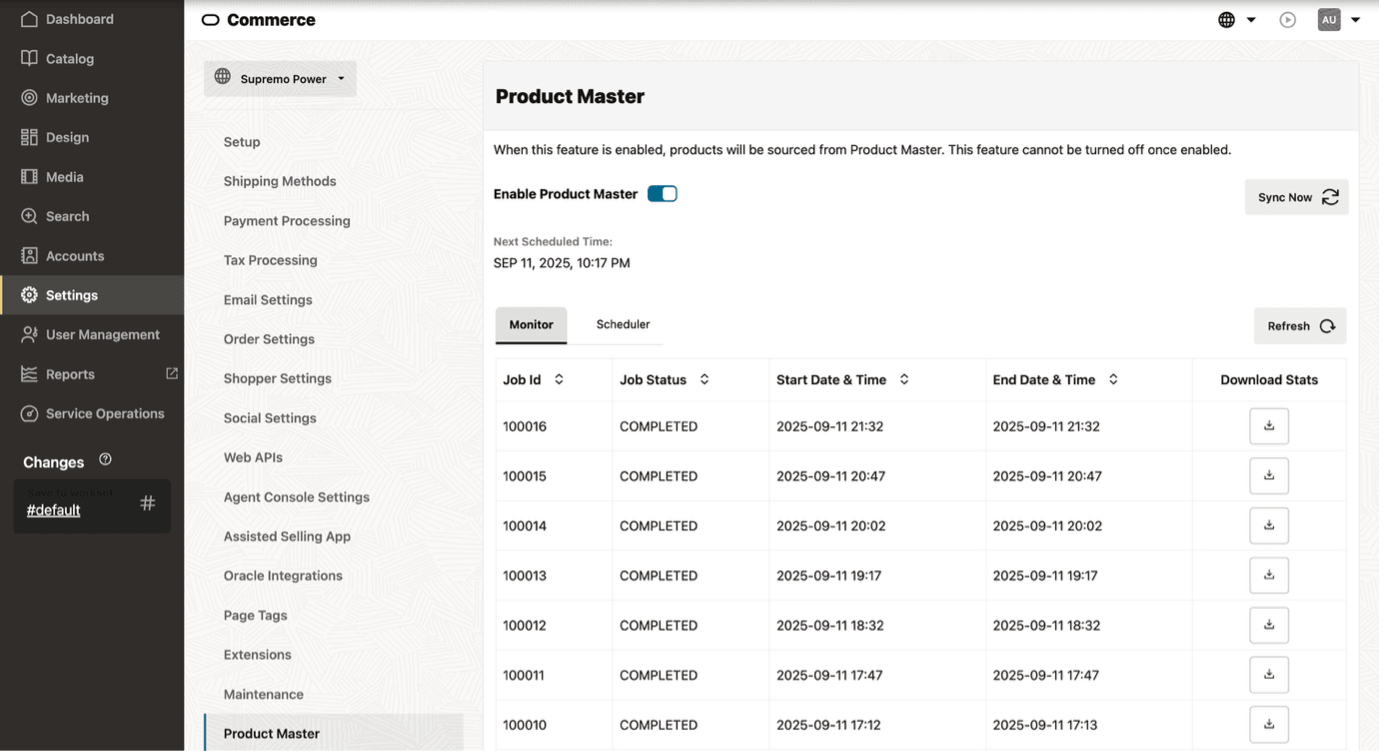Go to Social Settings
This screenshot has width=1384, height=754.
270,418
